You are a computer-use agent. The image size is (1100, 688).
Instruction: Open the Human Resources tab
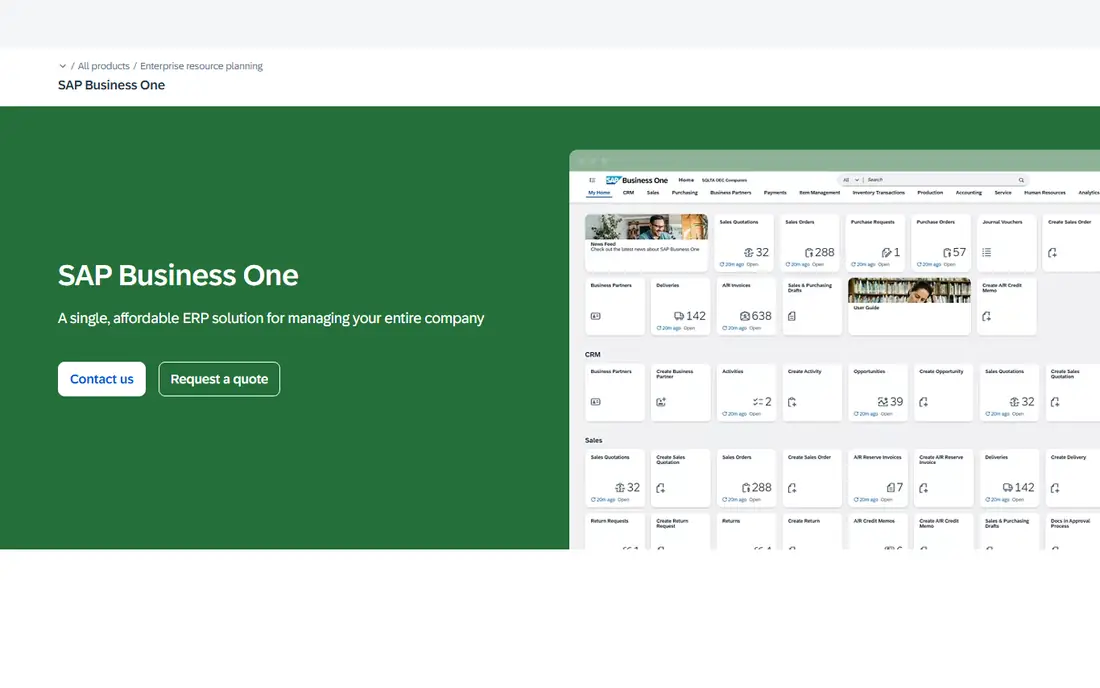(1045, 192)
